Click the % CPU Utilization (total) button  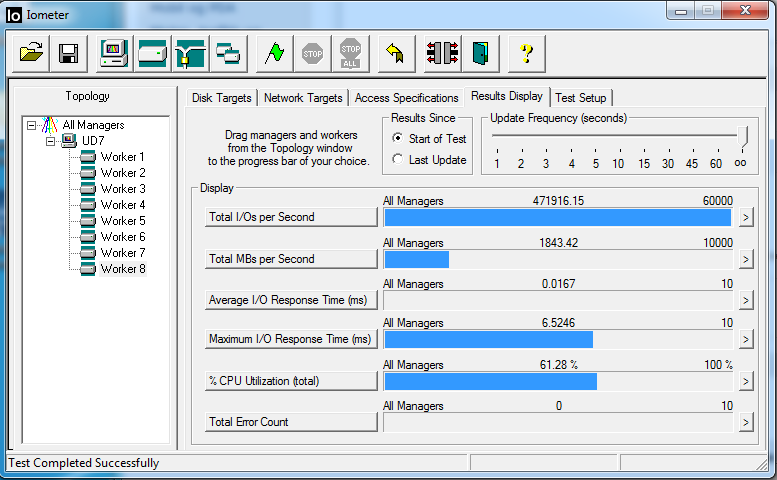291,381
